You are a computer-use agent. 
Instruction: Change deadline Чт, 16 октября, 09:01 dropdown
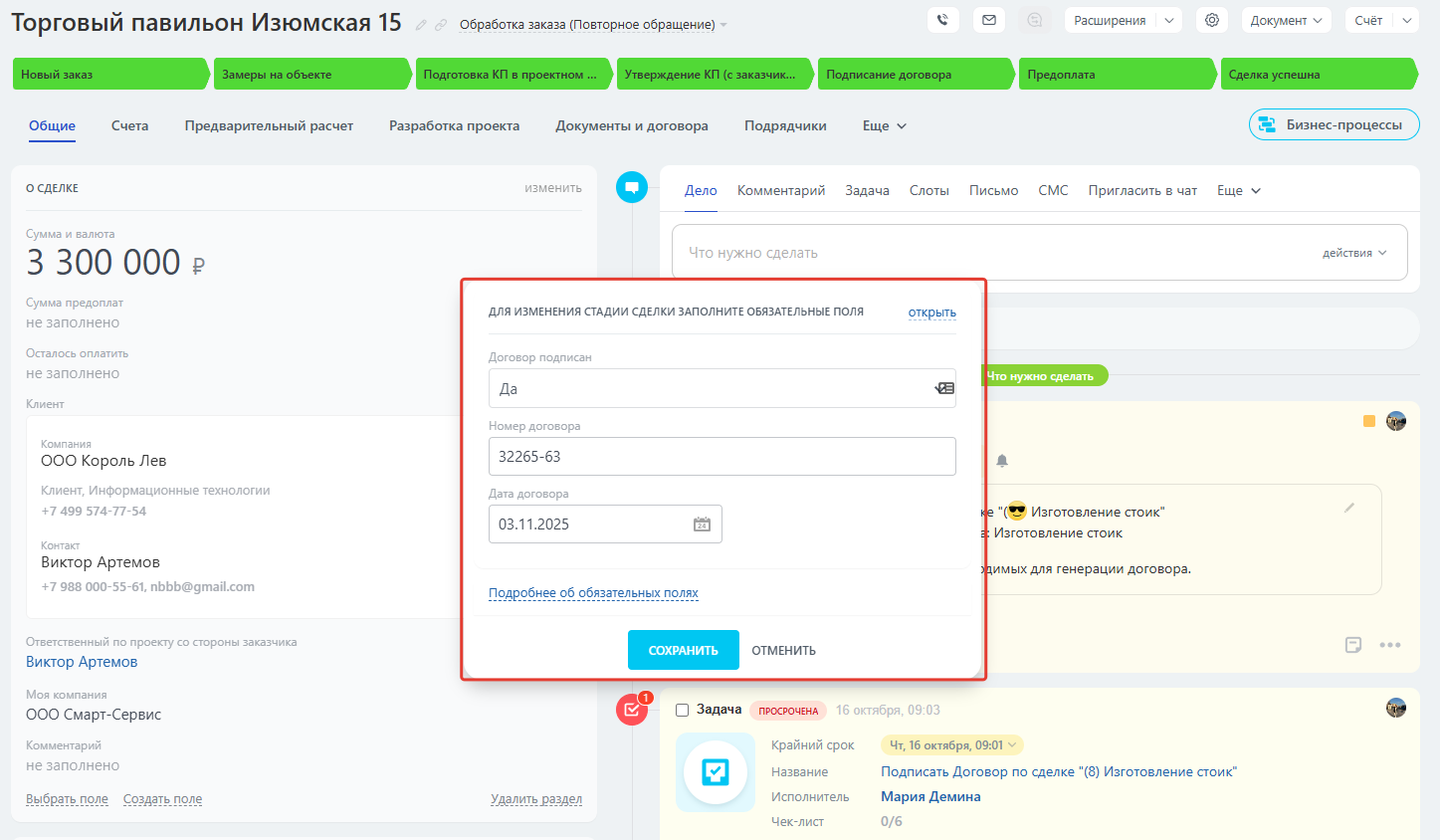tap(952, 745)
